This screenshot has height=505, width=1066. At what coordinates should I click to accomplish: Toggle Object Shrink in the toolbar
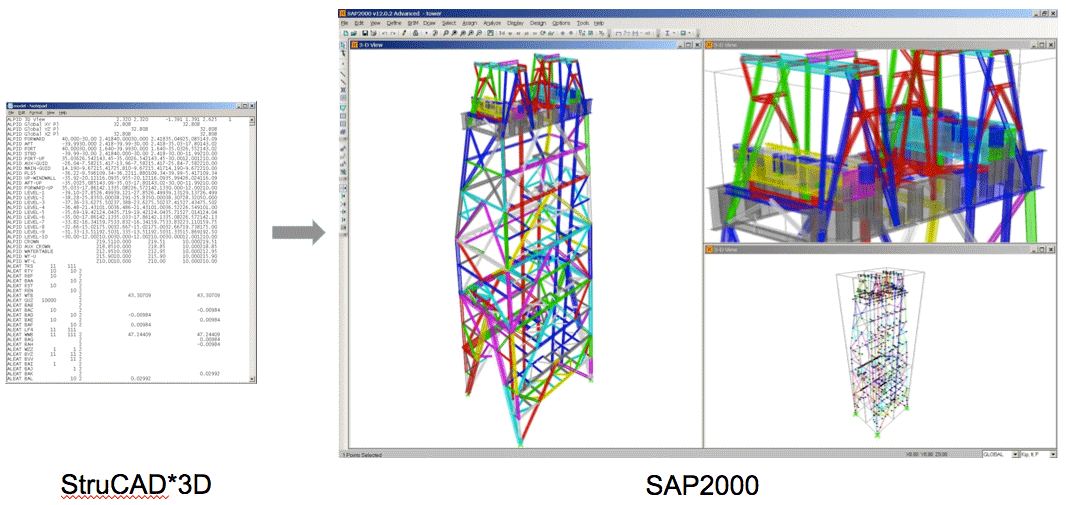click(581, 33)
